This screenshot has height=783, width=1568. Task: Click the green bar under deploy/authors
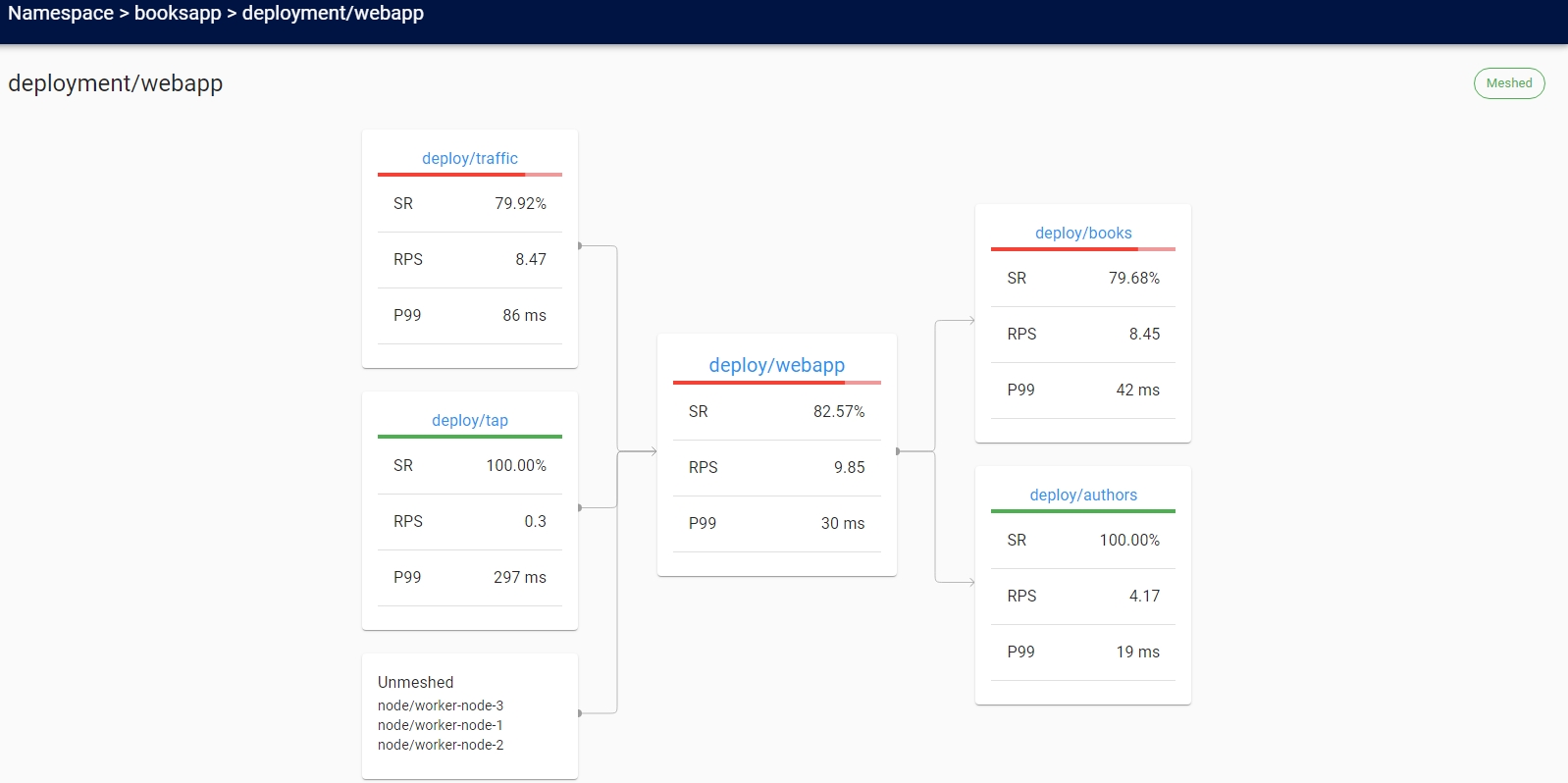[x=1082, y=511]
